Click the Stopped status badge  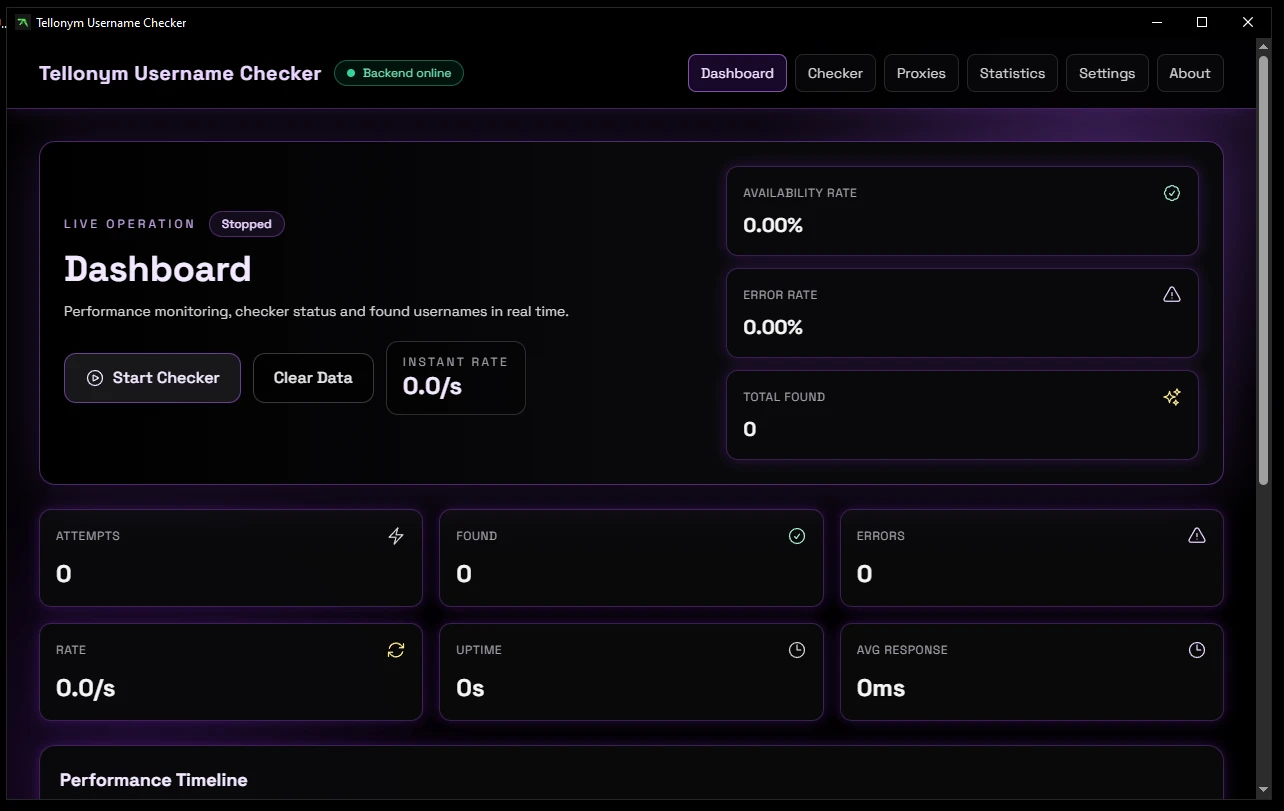click(x=247, y=224)
